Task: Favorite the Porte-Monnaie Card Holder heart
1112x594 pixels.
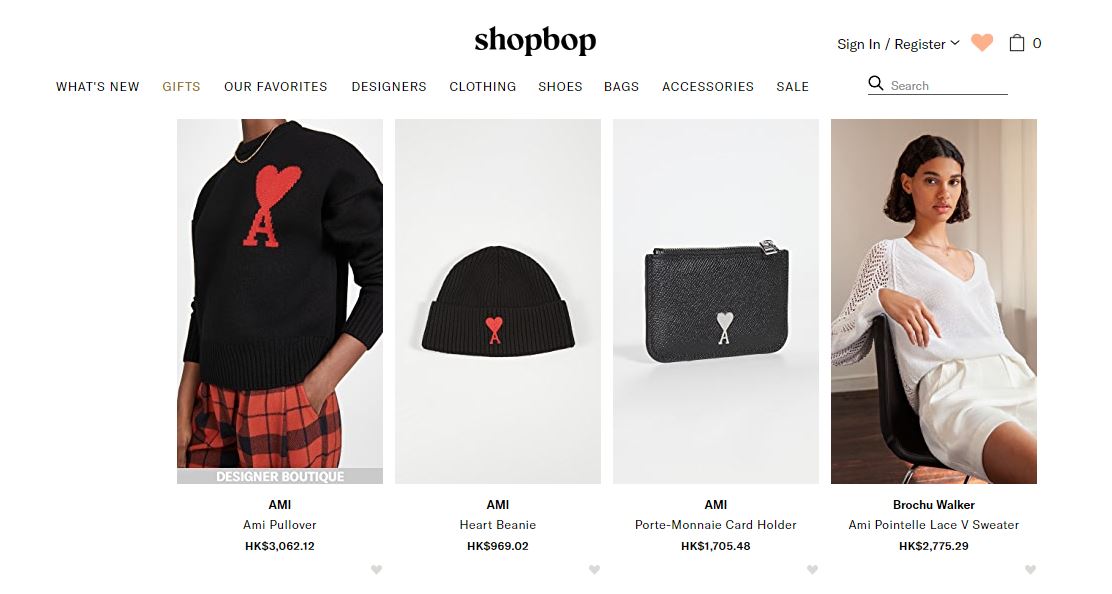Action: [x=813, y=569]
